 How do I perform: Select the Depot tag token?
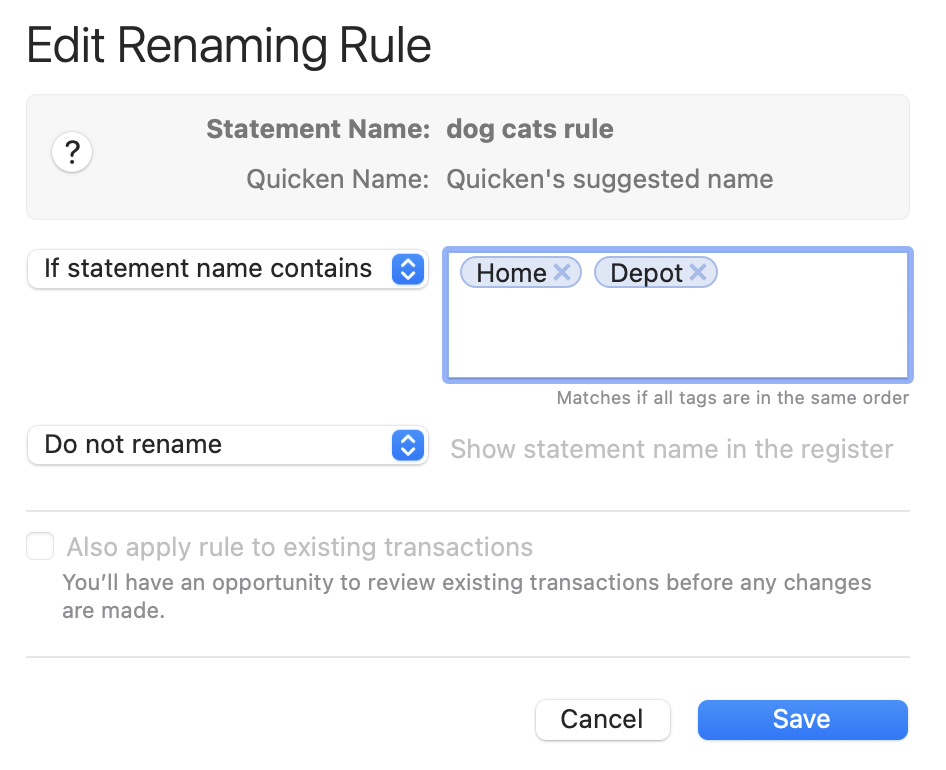(x=655, y=273)
